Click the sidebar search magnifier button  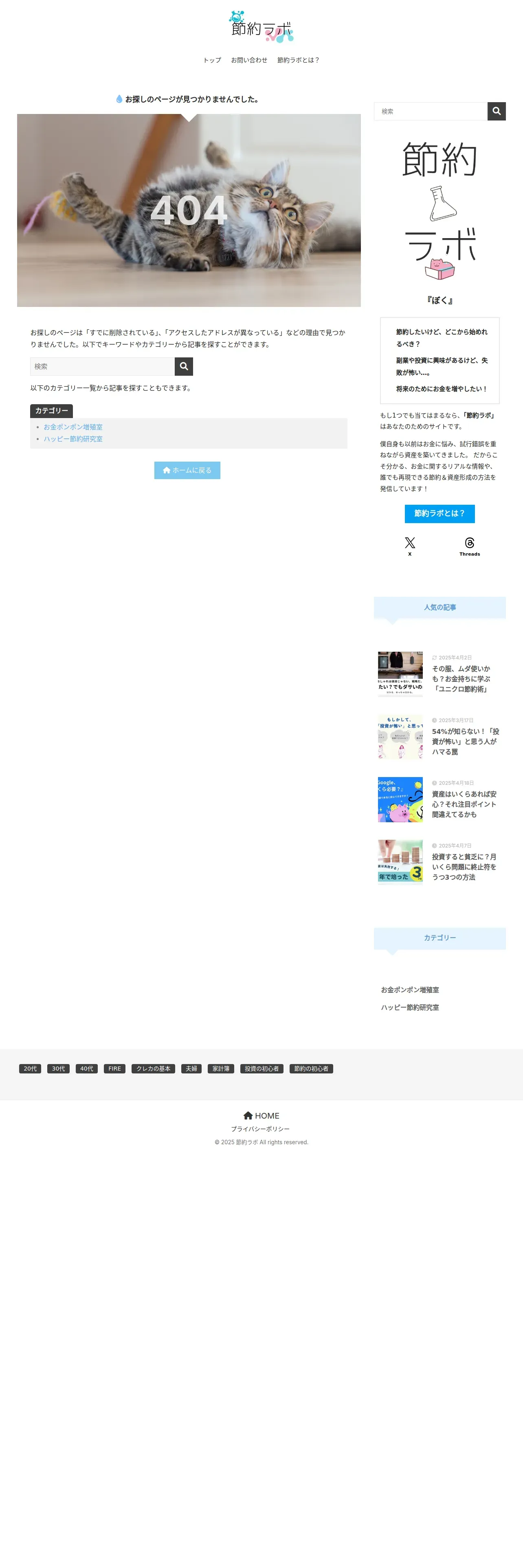pos(496,112)
